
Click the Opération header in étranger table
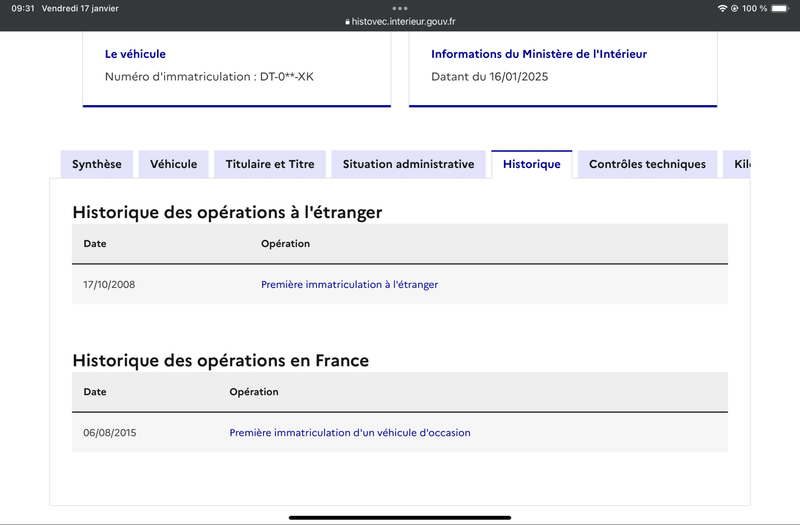click(x=285, y=243)
